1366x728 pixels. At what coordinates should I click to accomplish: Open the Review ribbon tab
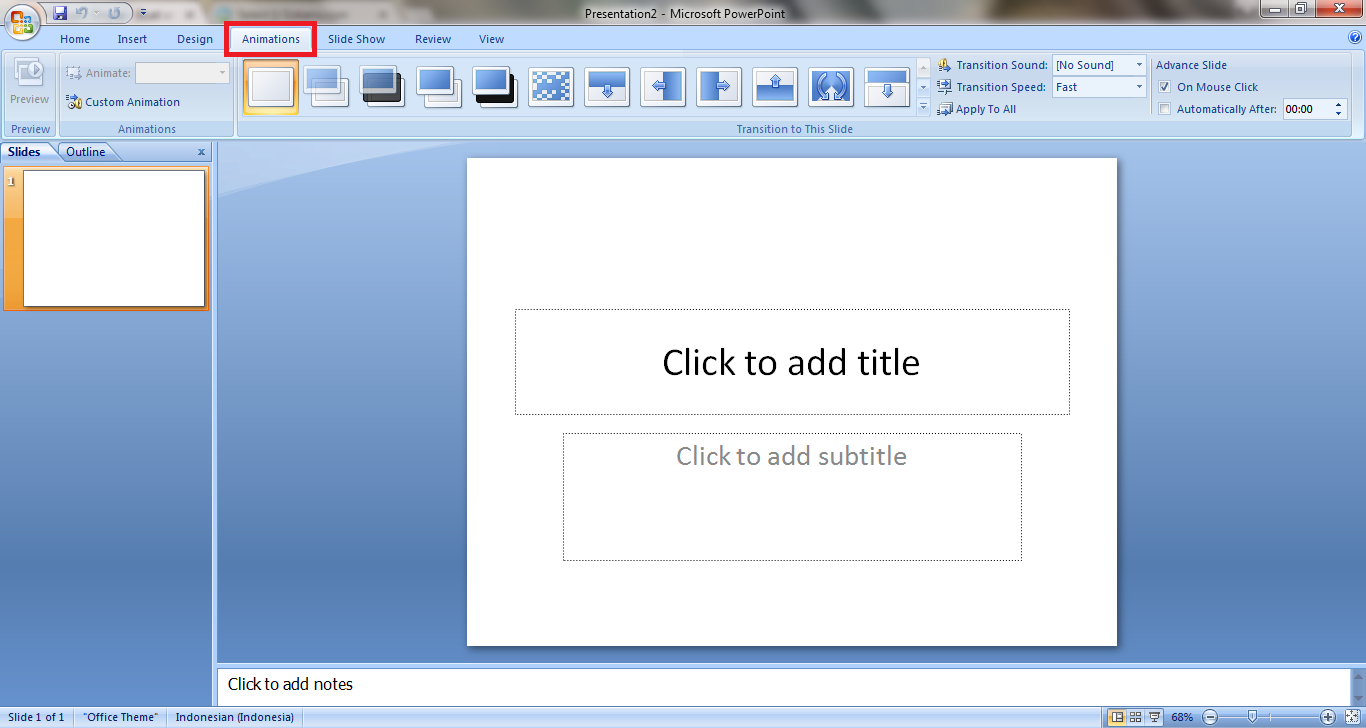(433, 39)
